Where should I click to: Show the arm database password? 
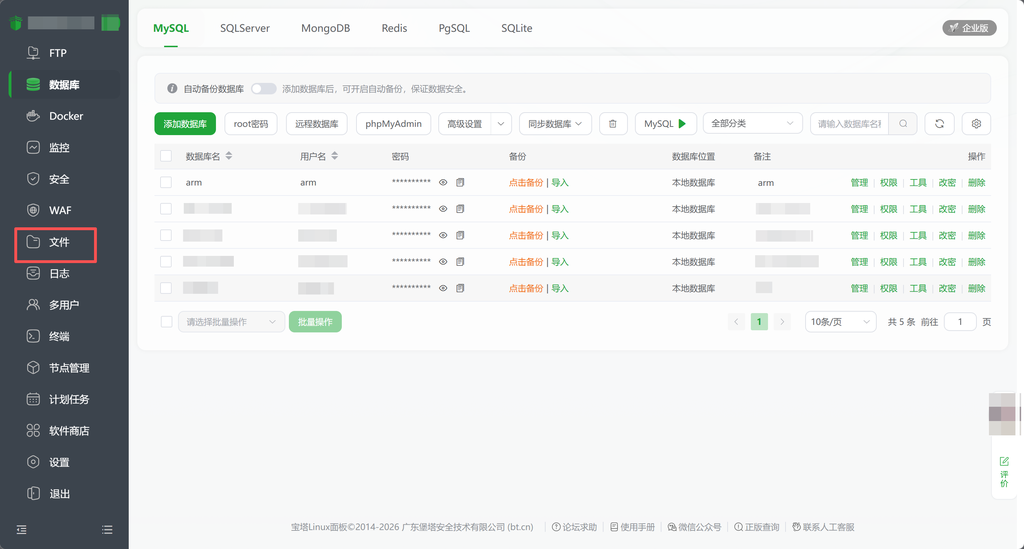click(443, 183)
